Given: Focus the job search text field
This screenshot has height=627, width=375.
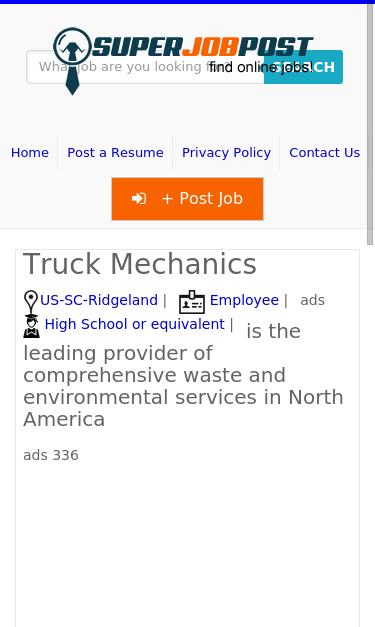Looking at the screenshot, I should point(145,67).
